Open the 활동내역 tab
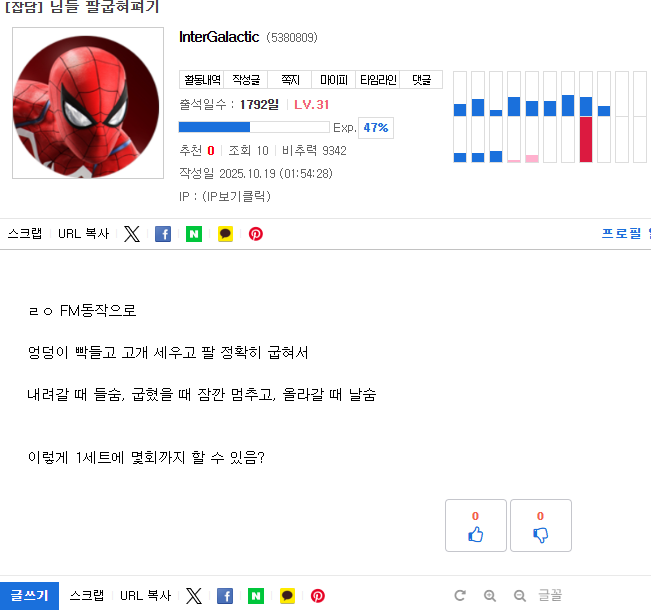 pos(202,80)
